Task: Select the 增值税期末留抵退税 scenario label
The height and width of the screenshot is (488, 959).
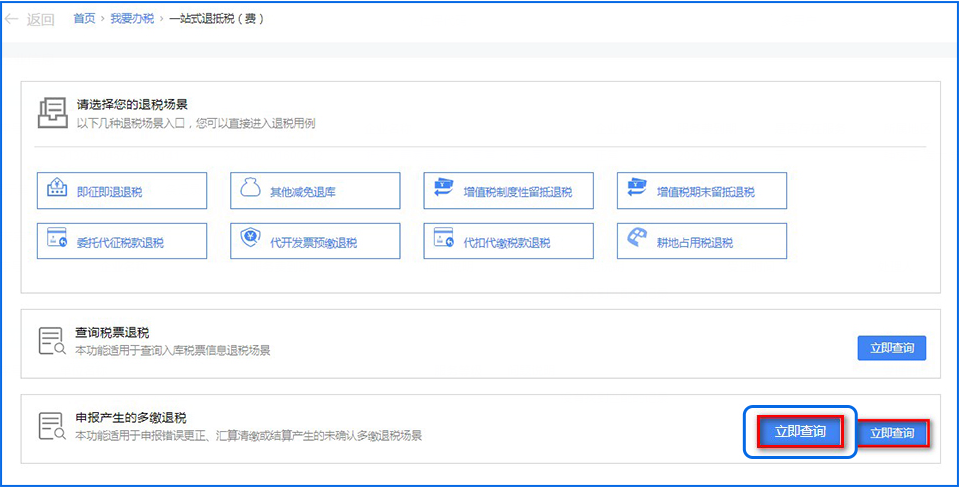Action: tap(705, 191)
